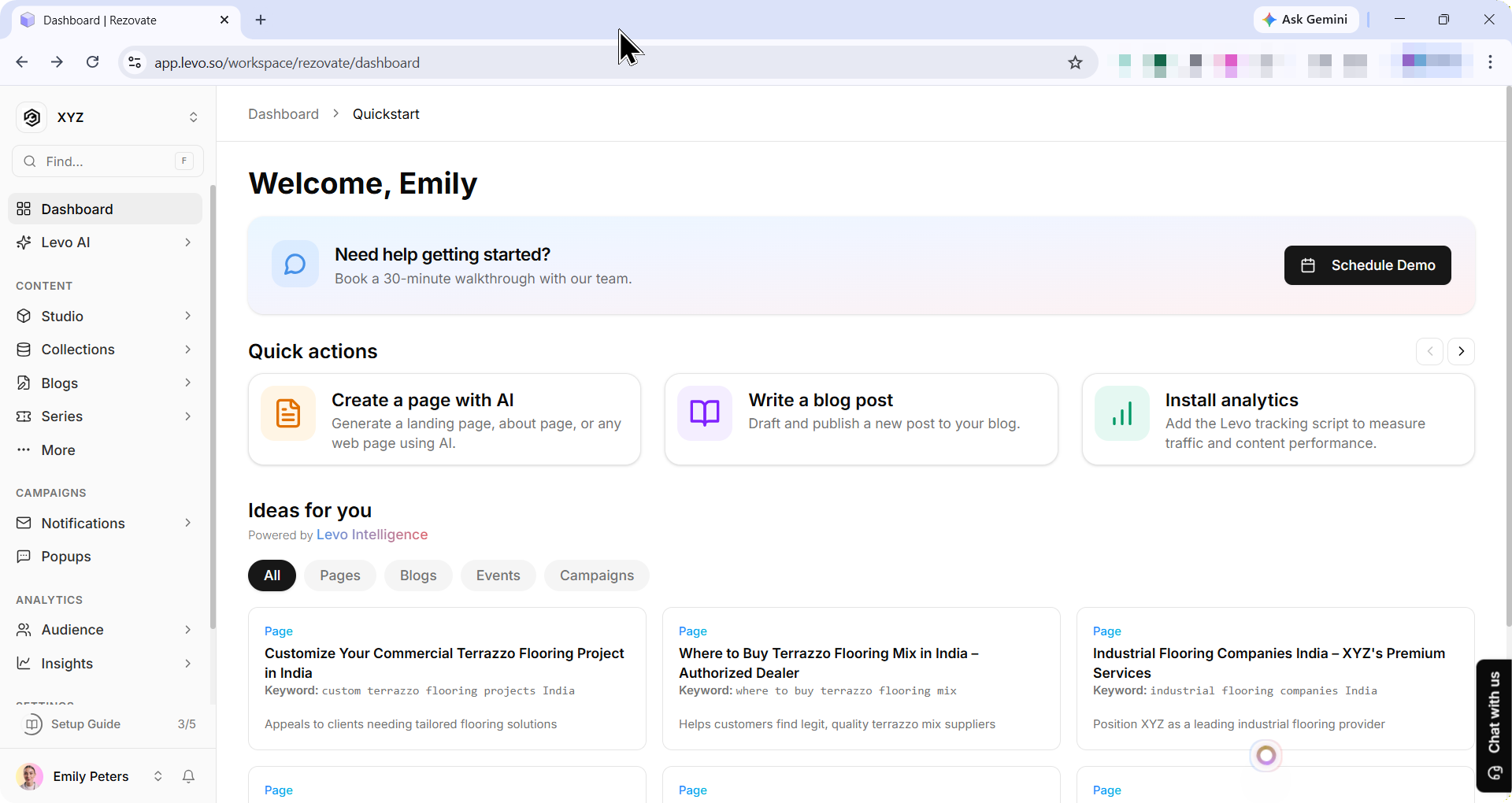Expand the Levo AI menu
This screenshot has height=803, width=1512.
click(x=187, y=242)
